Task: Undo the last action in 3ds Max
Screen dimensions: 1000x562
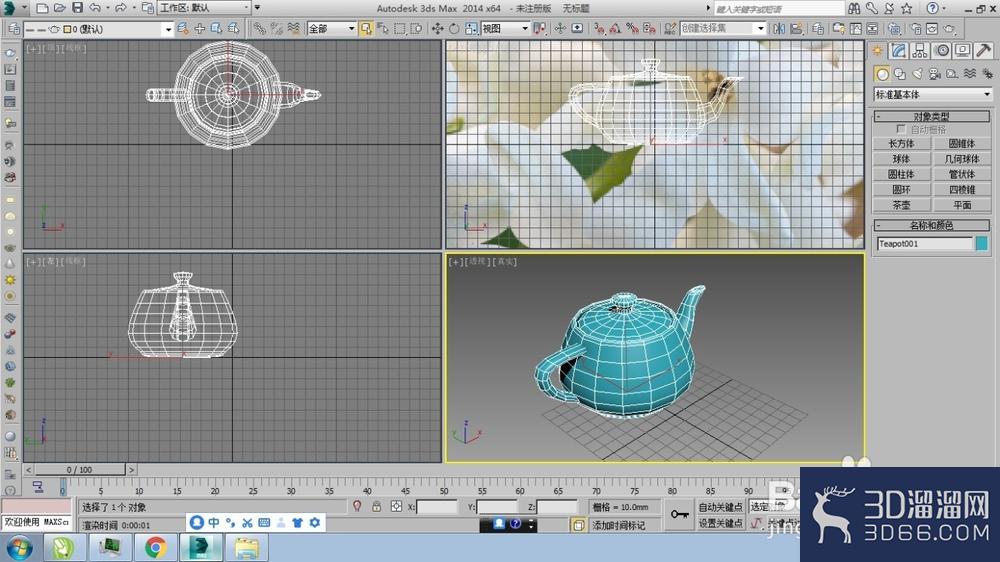Action: [95, 8]
